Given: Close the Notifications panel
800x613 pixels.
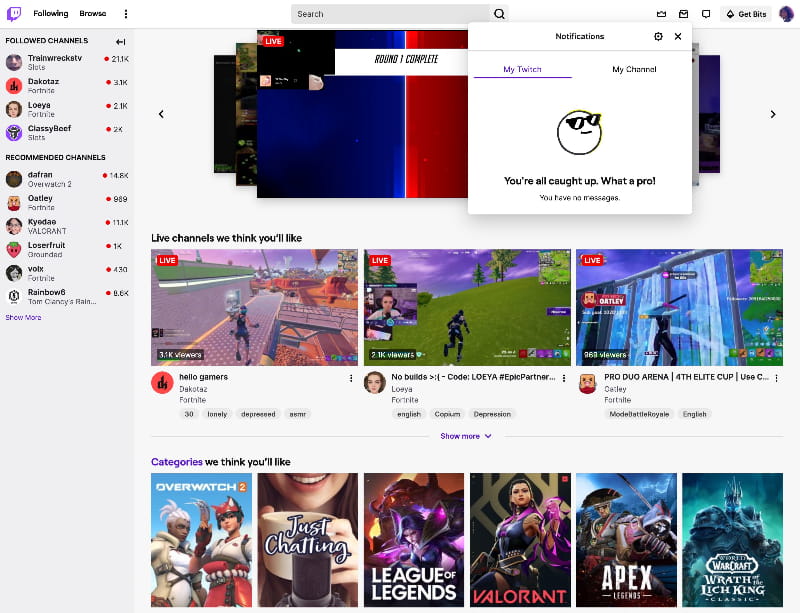Looking at the screenshot, I should click(x=678, y=36).
